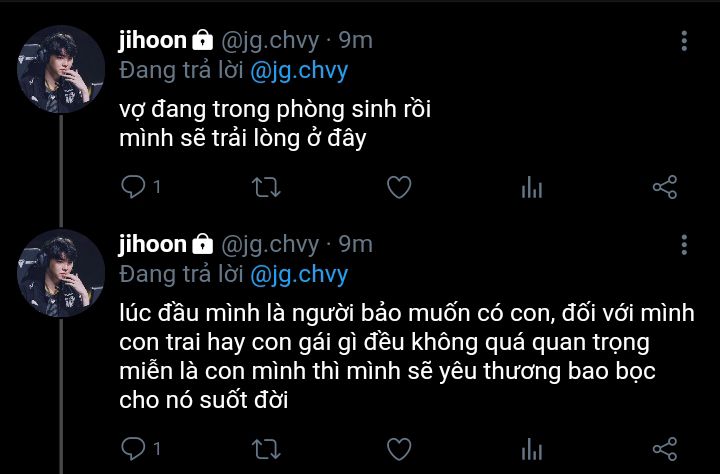Open more options menu on second tweet
This screenshot has width=720, height=474.
click(x=684, y=244)
